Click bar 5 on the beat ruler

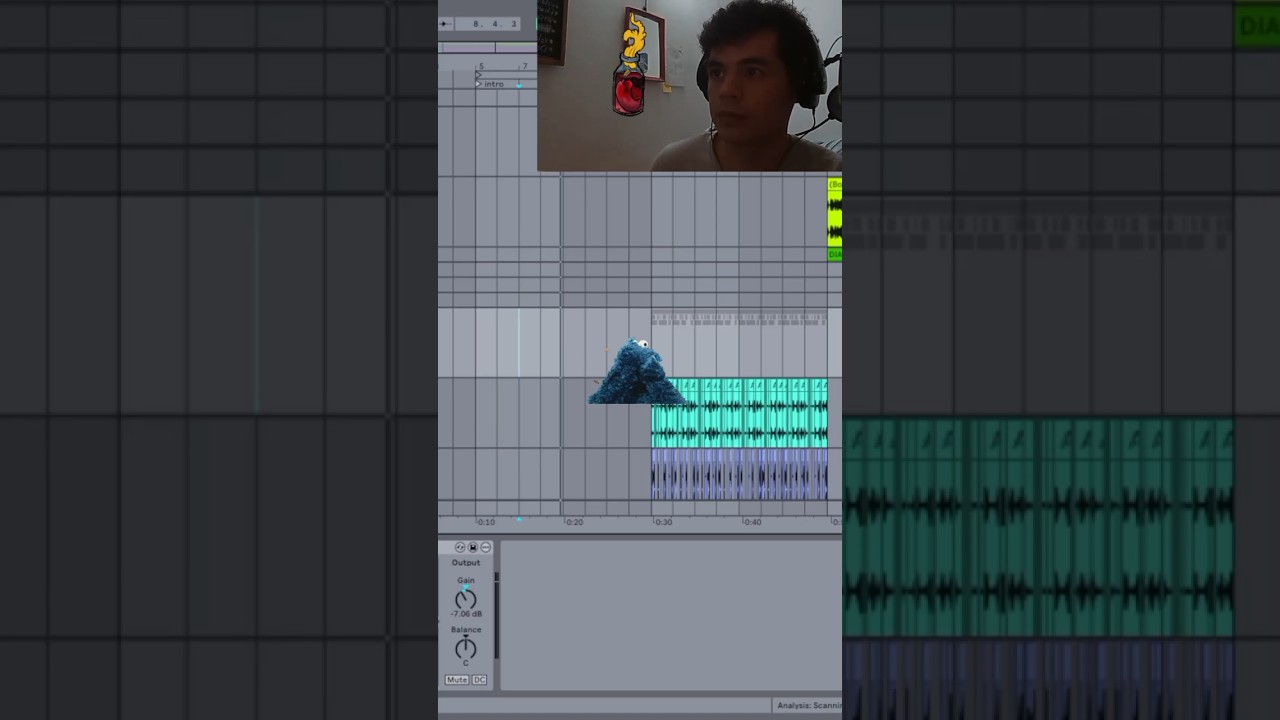point(481,67)
